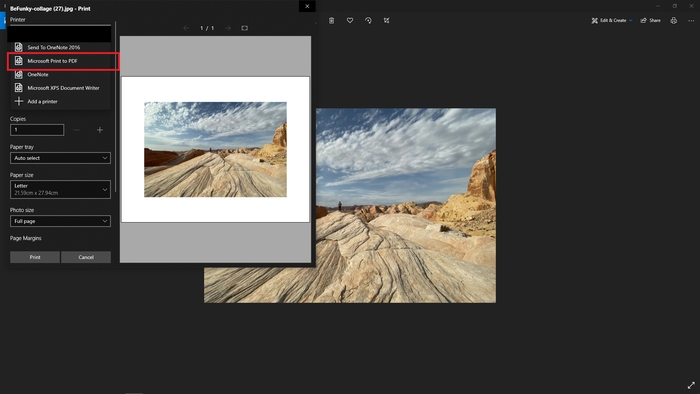The width and height of the screenshot is (700, 394).
Task: Click the Copies number input field
Action: 37,130
